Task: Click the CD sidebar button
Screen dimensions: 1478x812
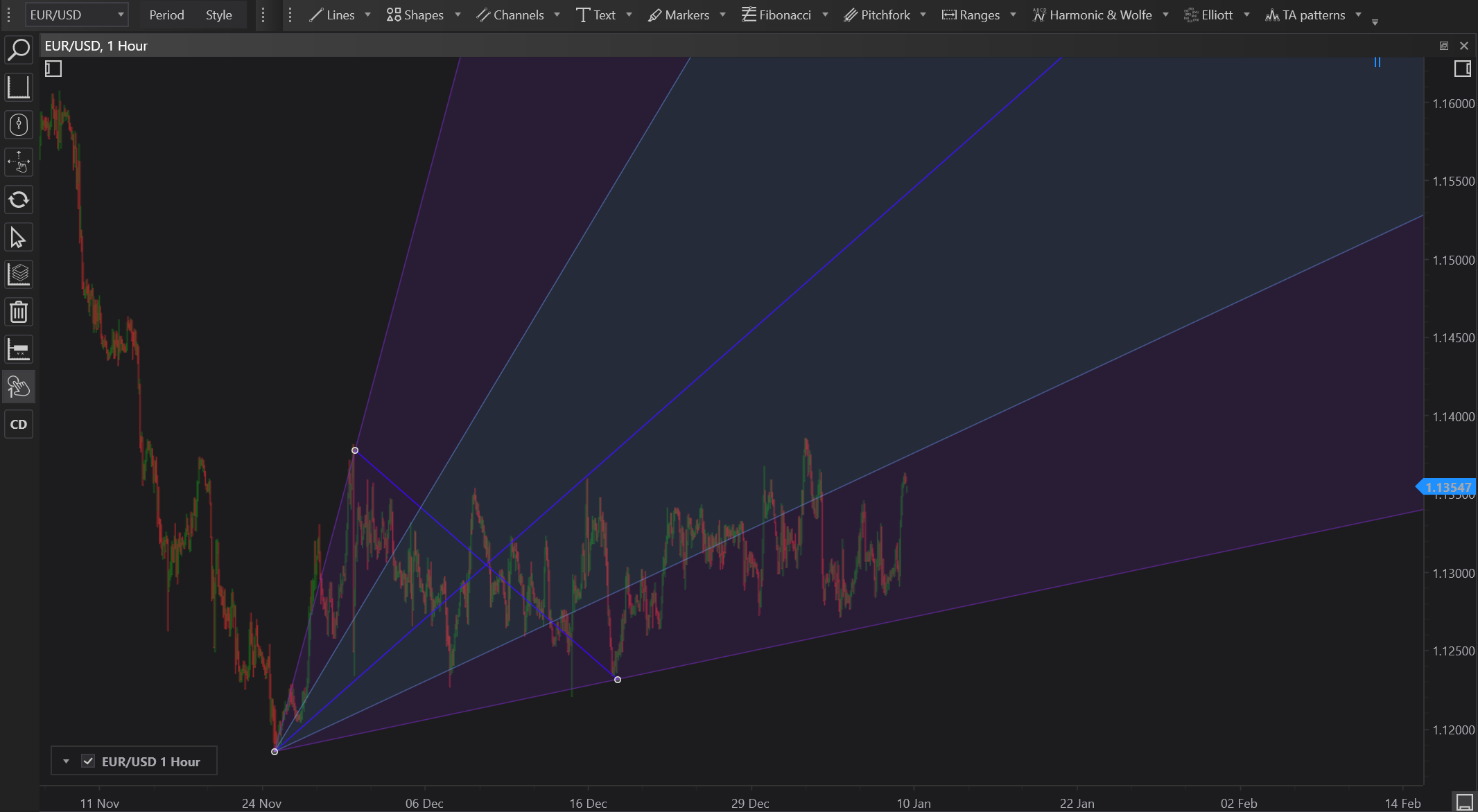Action: (x=19, y=424)
